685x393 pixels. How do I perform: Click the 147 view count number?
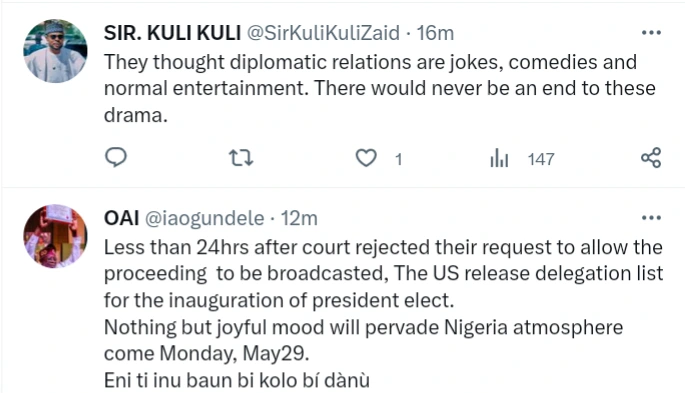541,159
